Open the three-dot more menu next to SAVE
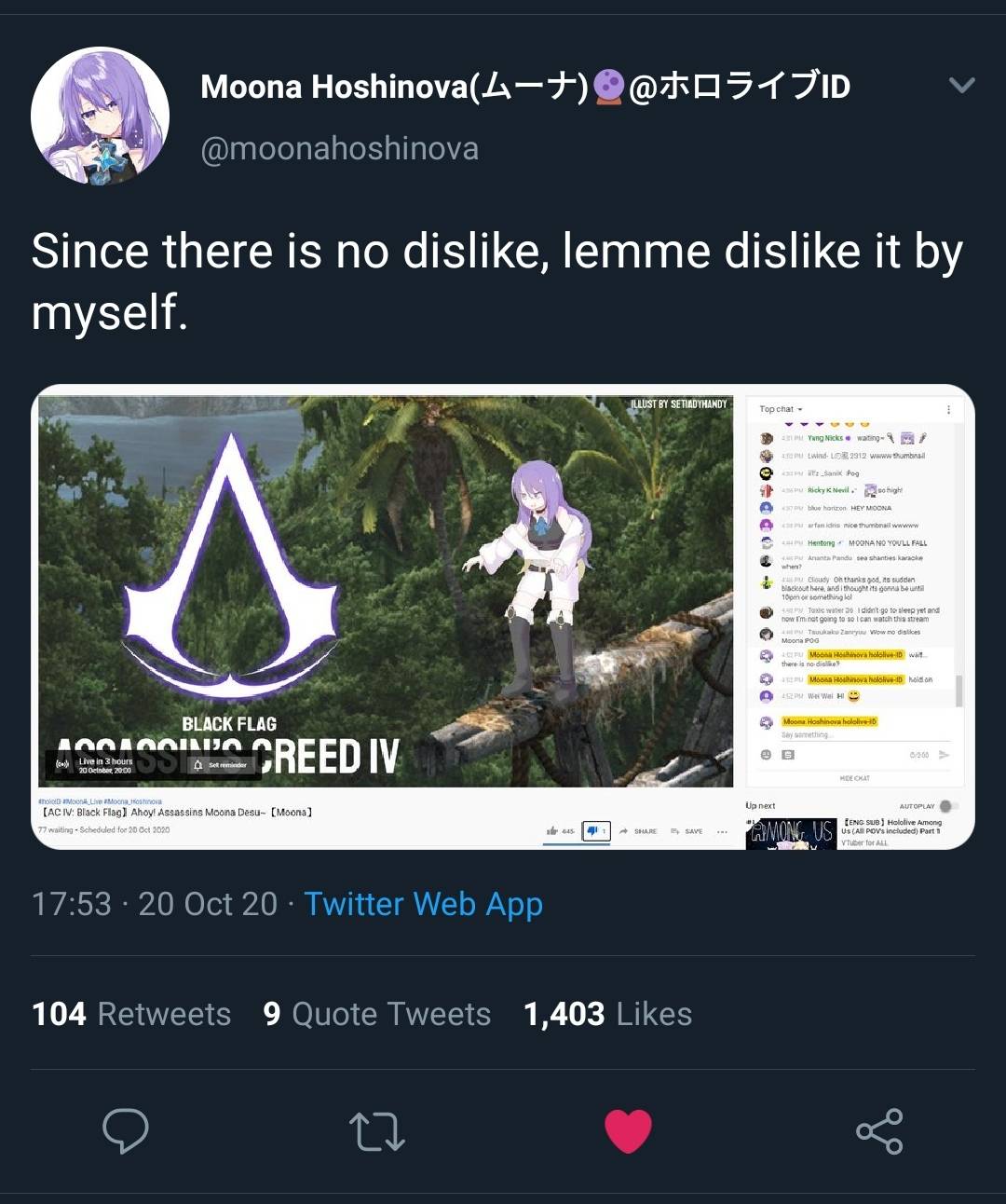1006x1204 pixels. coord(723,830)
